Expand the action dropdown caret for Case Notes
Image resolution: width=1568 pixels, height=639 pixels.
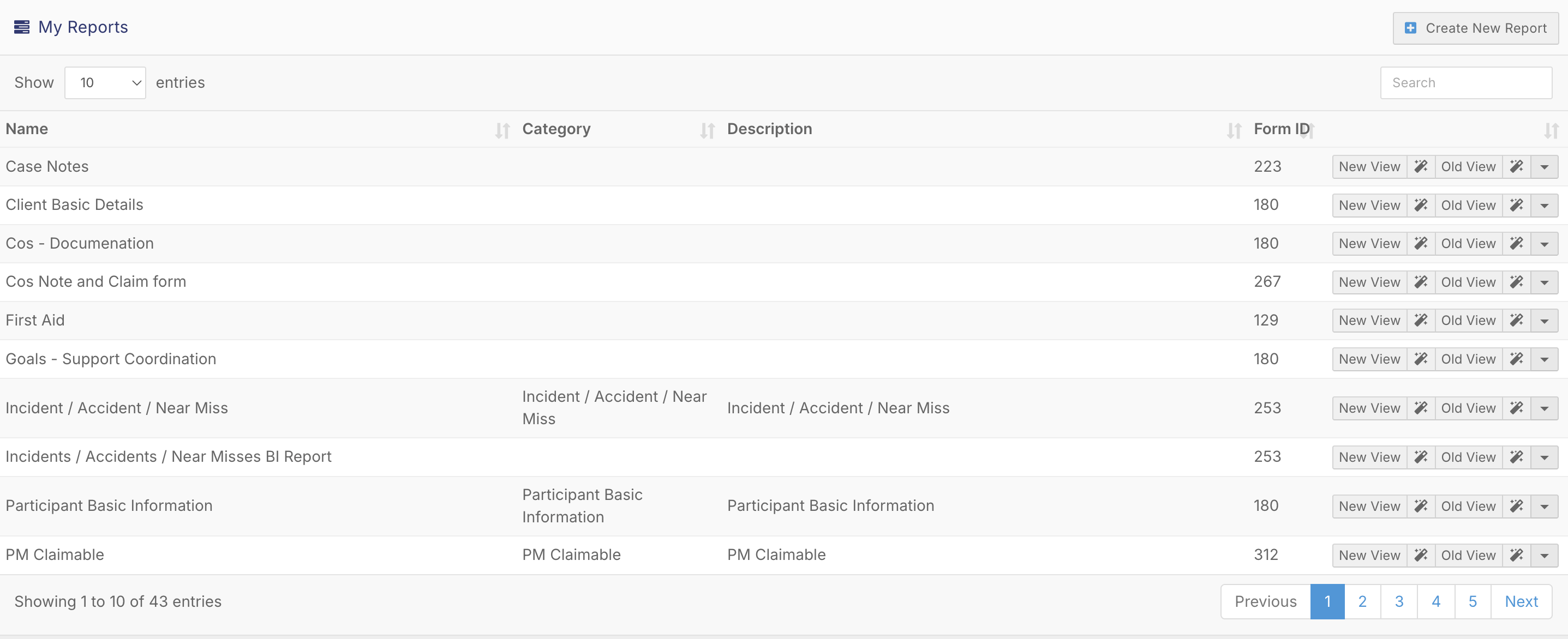click(1544, 167)
